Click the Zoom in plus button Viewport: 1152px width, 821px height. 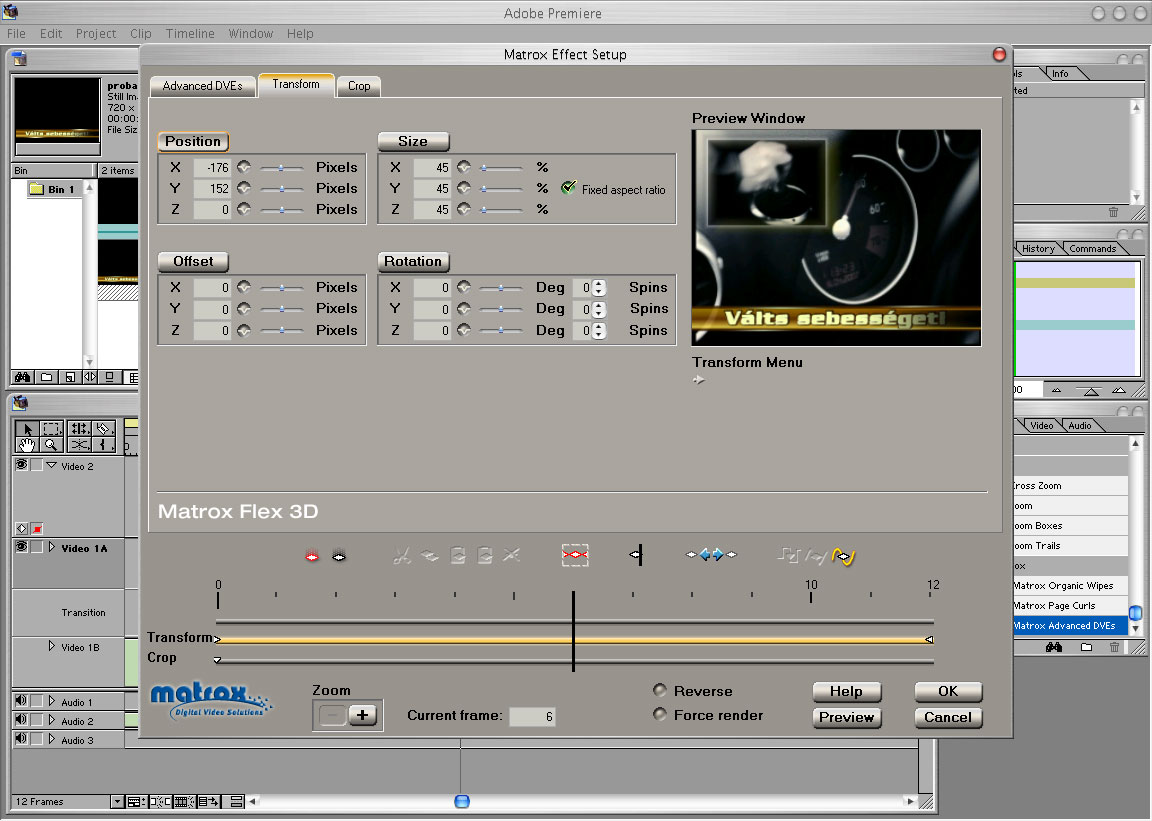click(x=362, y=715)
